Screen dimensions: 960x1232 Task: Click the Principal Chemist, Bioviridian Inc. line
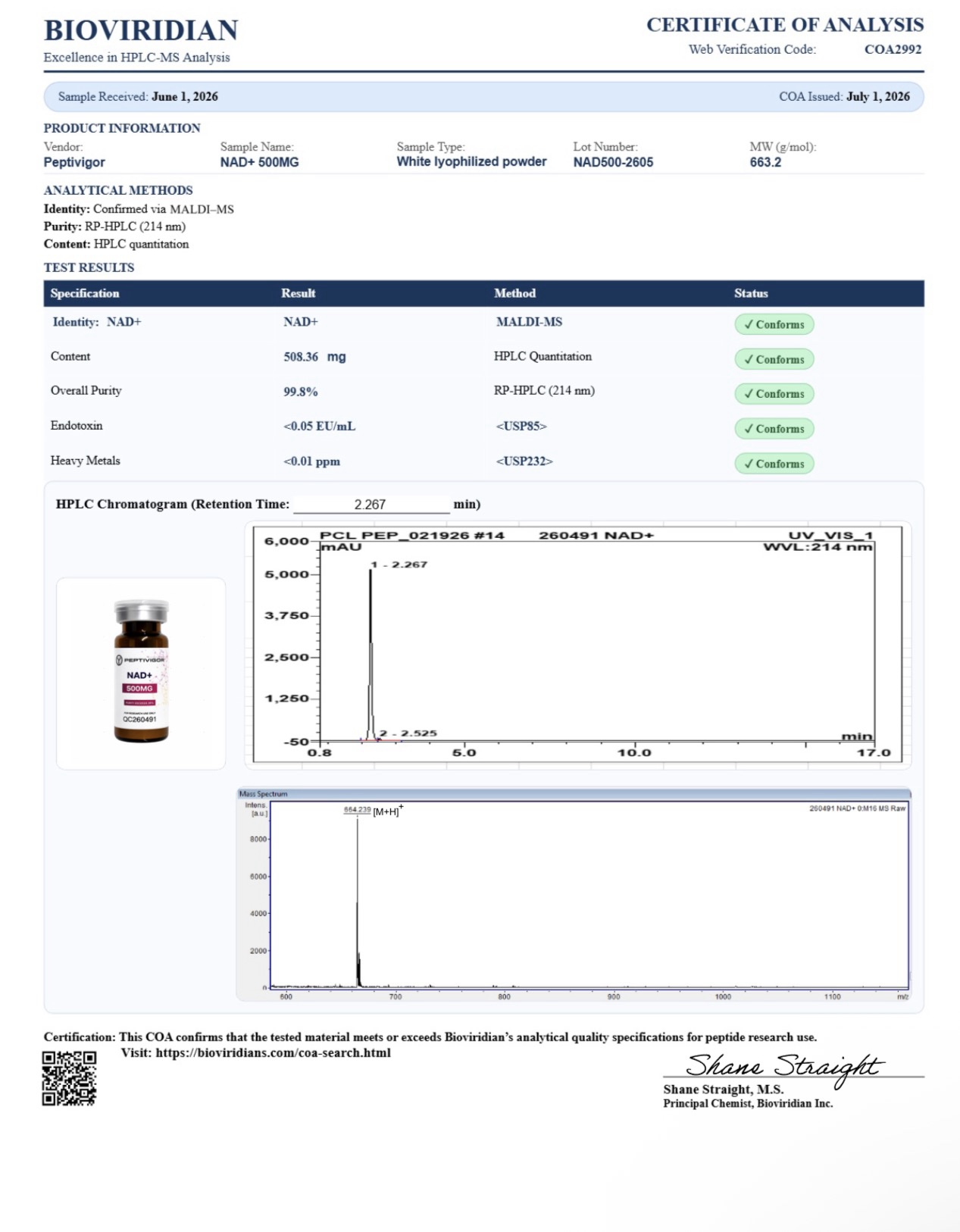(748, 1104)
